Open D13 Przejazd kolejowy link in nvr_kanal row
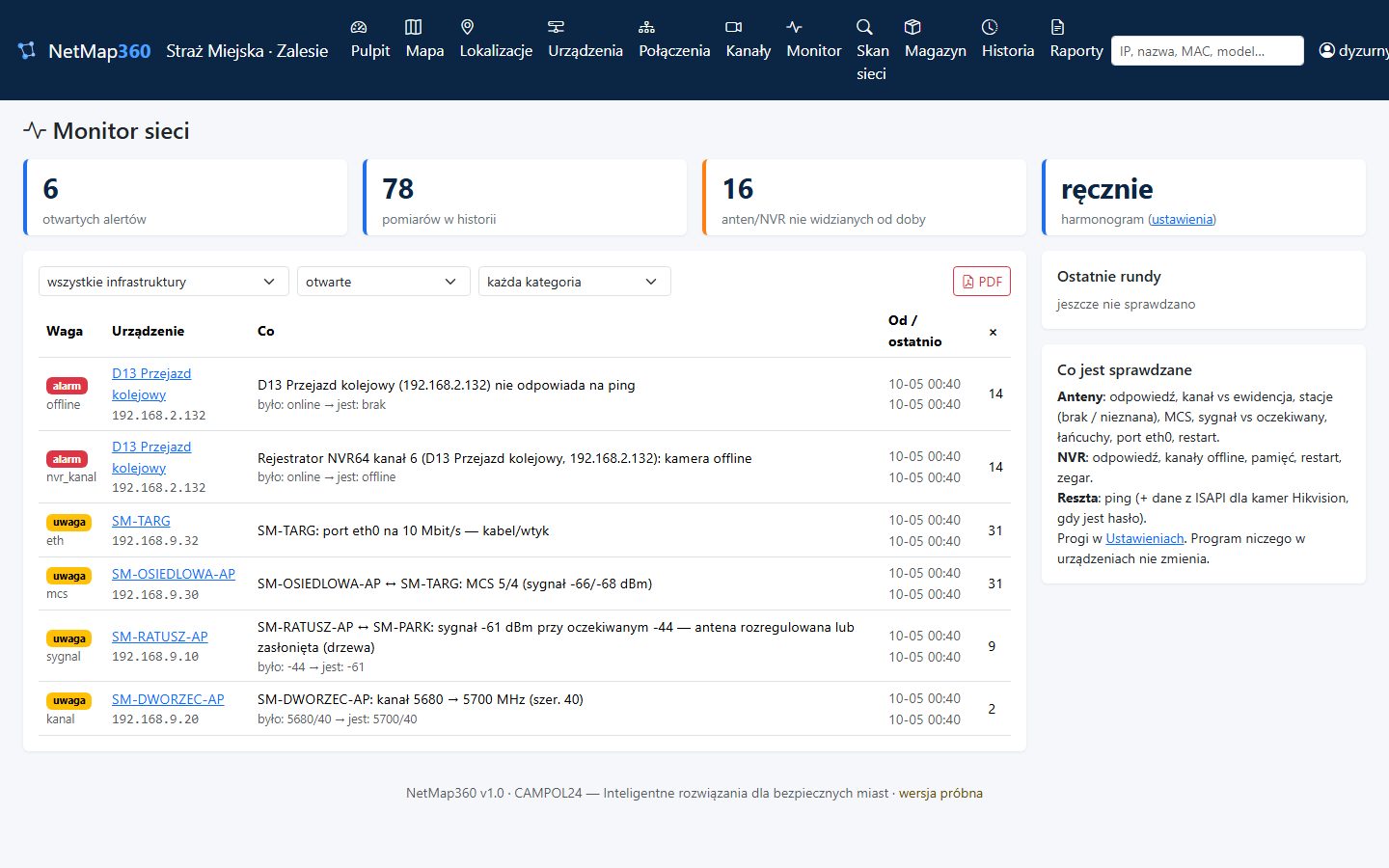Screen dimensions: 1389x868 (151, 457)
